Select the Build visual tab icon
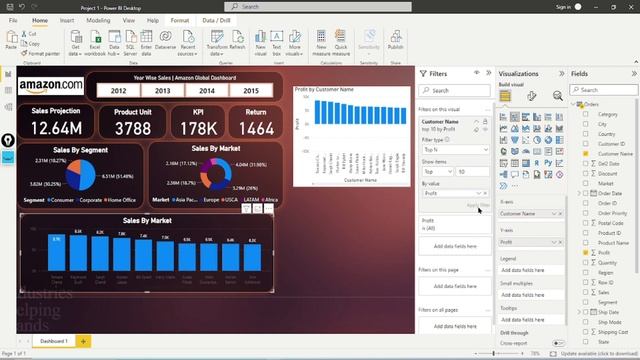This screenshot has height=360, width=640. tap(505, 96)
